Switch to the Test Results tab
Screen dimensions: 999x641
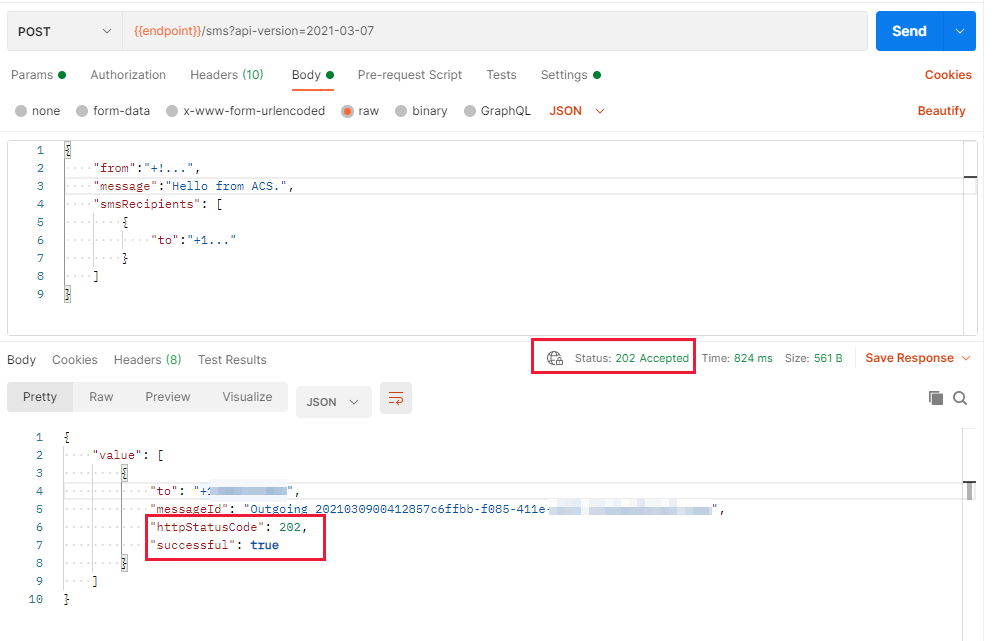pos(232,359)
